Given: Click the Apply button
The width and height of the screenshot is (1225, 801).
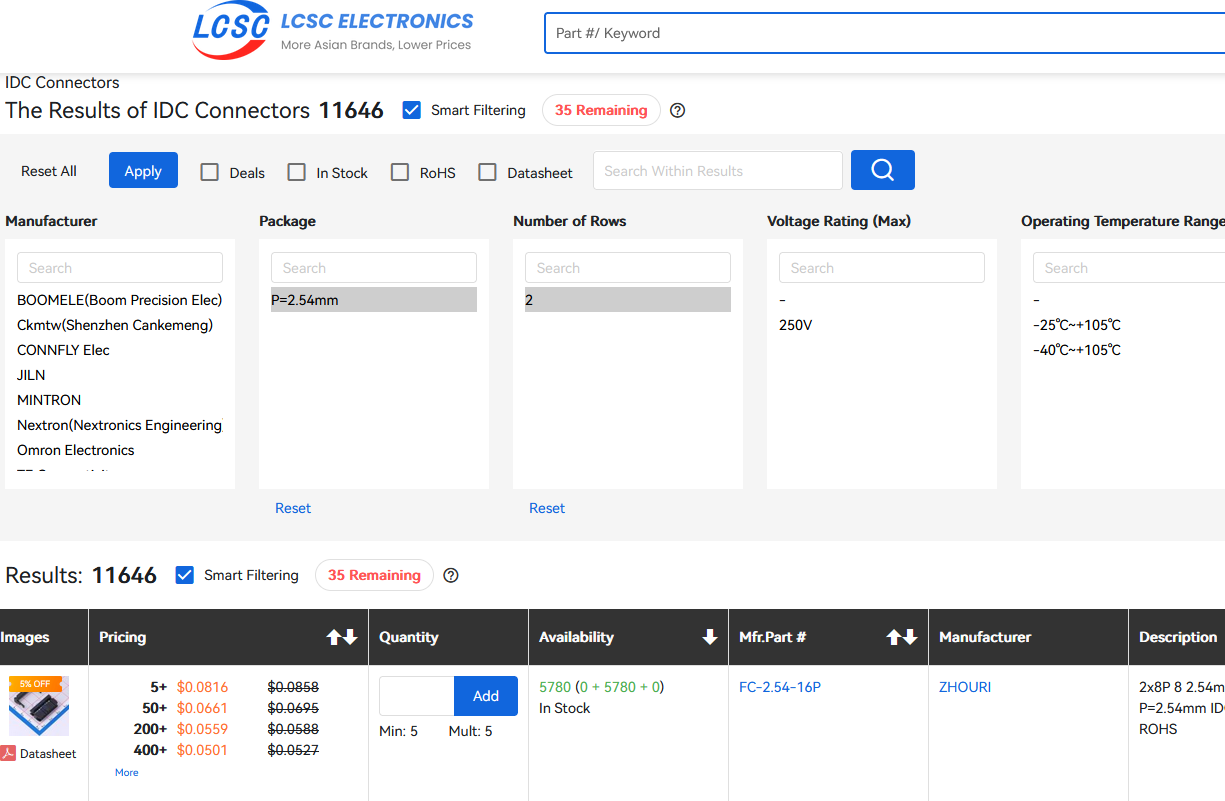Looking at the screenshot, I should (143, 170).
